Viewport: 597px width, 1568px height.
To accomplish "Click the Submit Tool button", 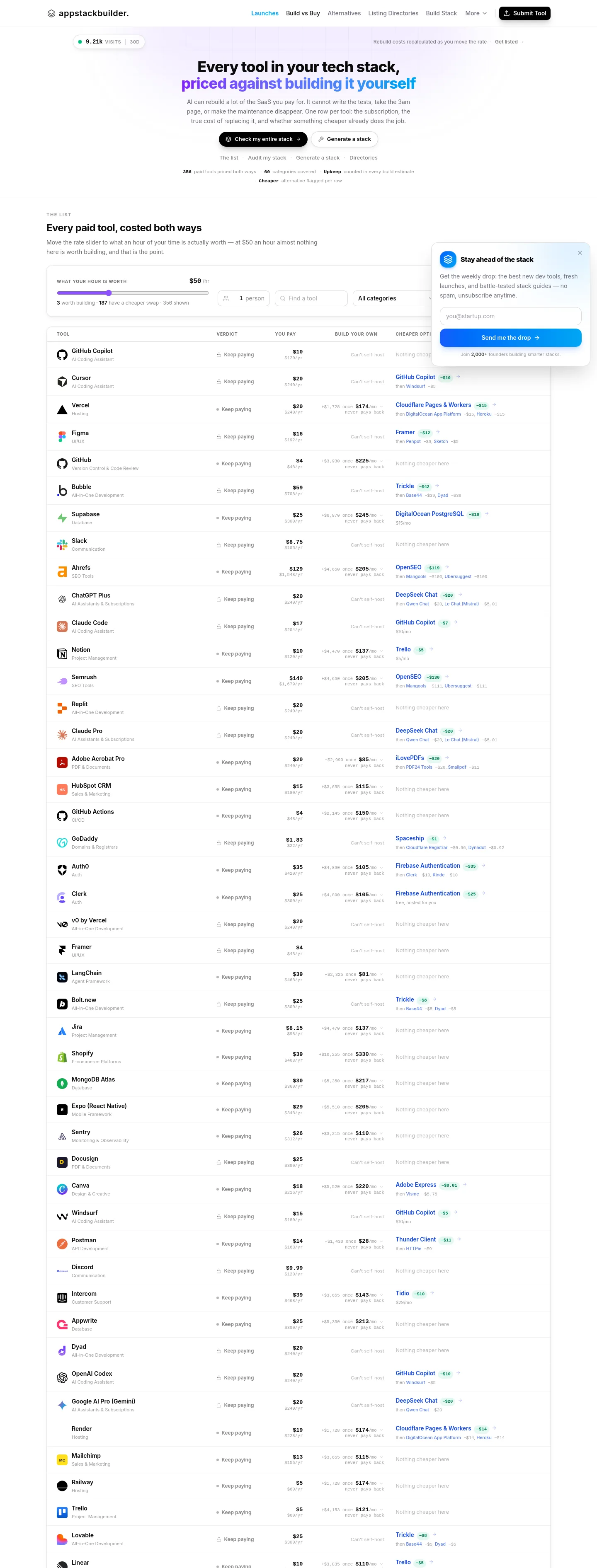I will (524, 13).
